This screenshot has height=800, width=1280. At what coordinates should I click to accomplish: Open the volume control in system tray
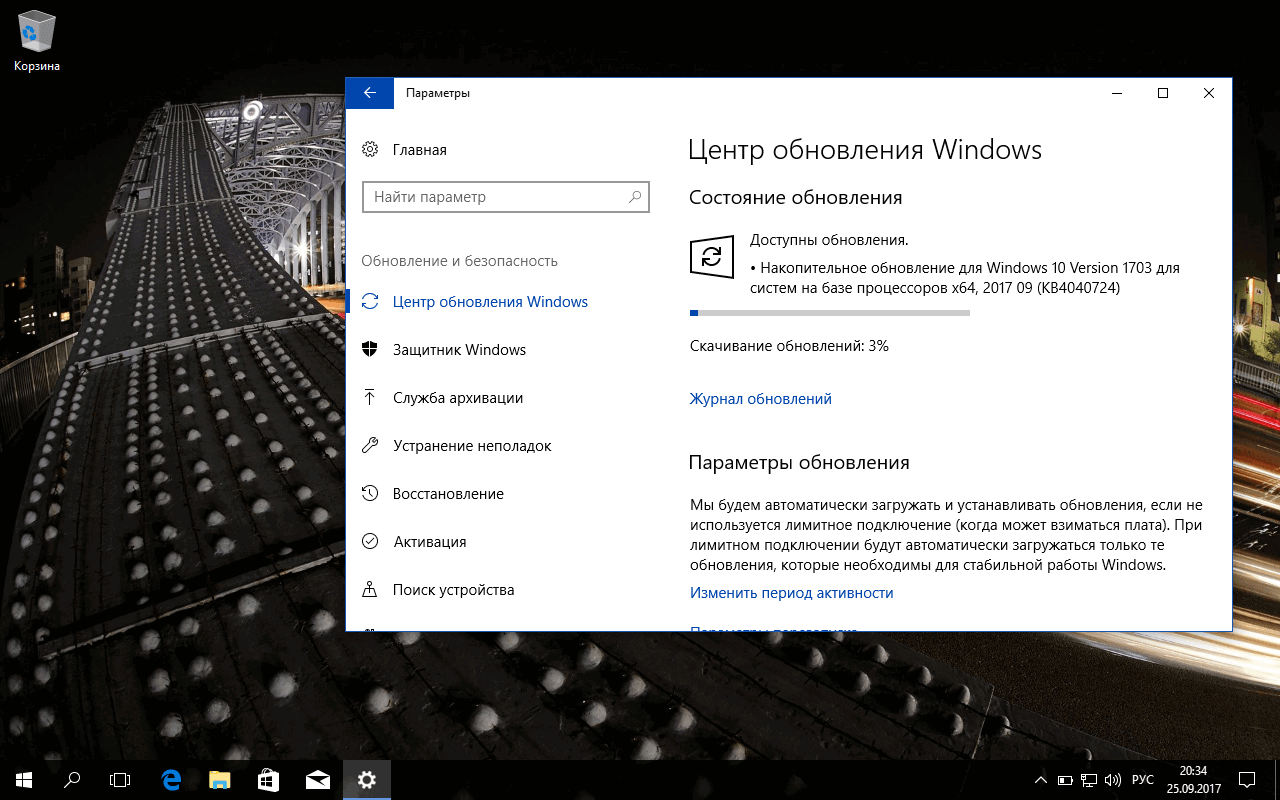1113,780
